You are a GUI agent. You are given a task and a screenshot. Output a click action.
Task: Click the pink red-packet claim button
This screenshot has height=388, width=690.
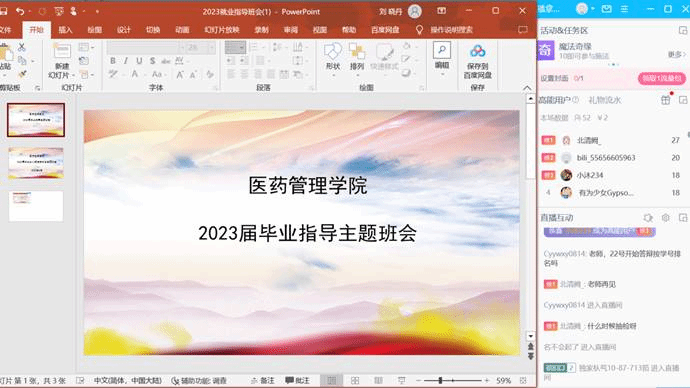[x=662, y=78]
